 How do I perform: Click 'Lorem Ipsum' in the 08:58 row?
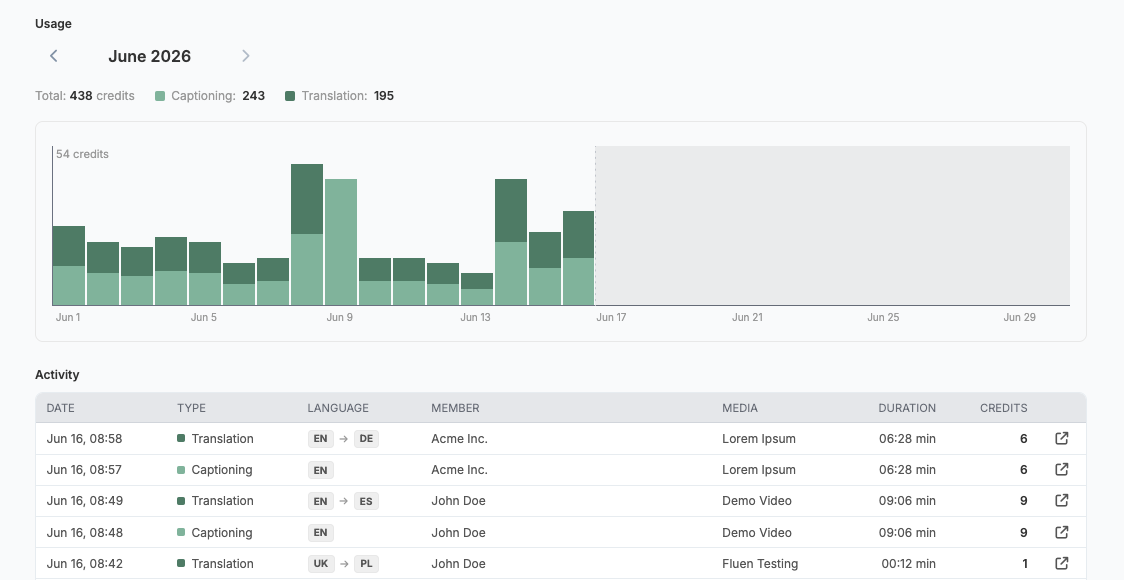(758, 439)
